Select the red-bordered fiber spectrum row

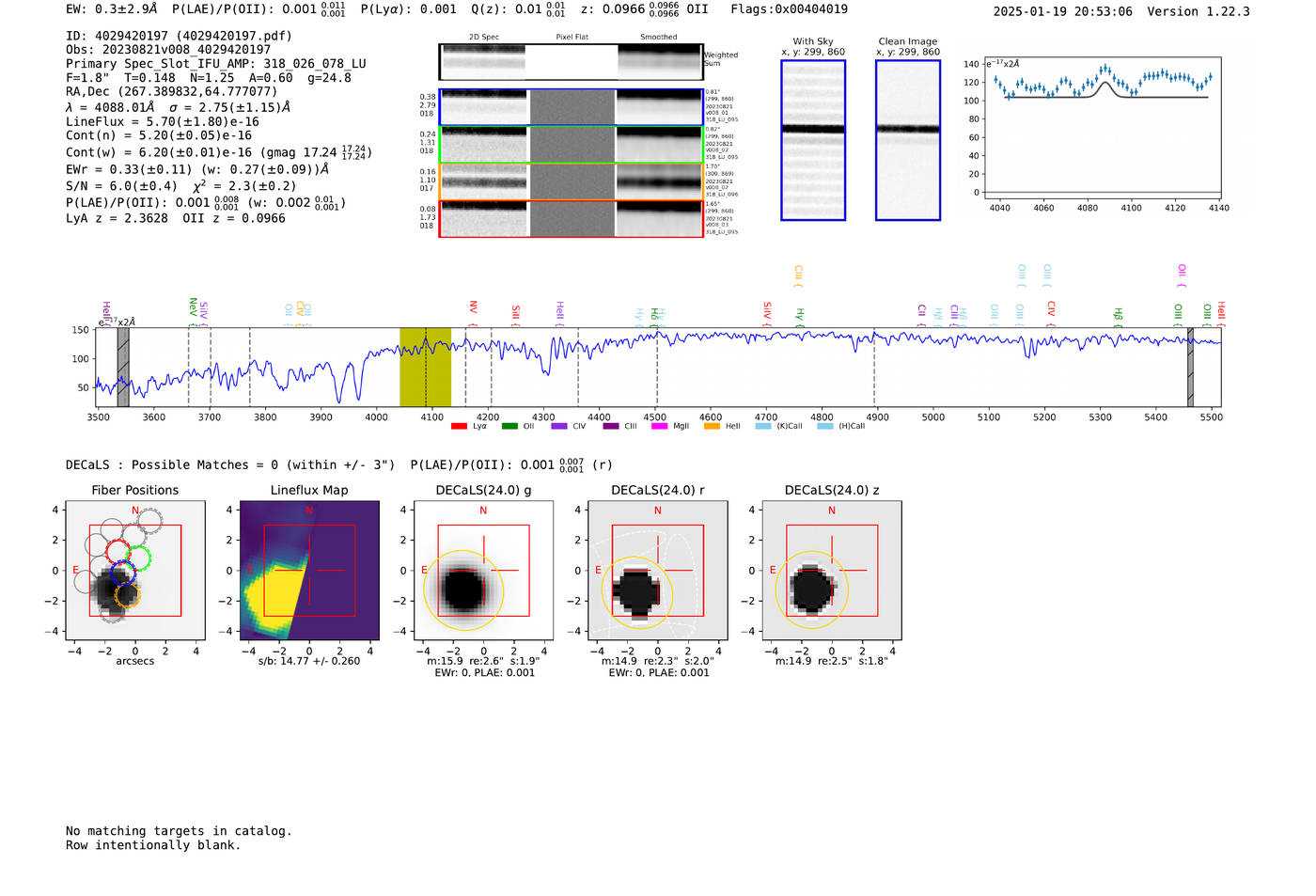pyautogui.click(x=571, y=219)
